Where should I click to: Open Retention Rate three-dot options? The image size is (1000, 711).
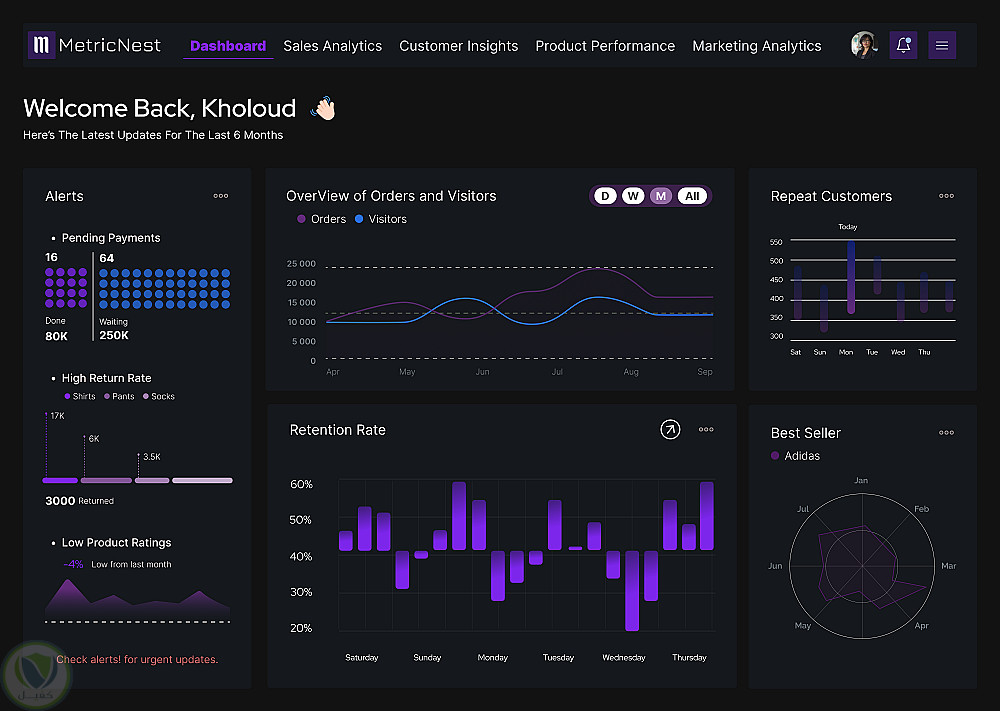click(x=706, y=430)
